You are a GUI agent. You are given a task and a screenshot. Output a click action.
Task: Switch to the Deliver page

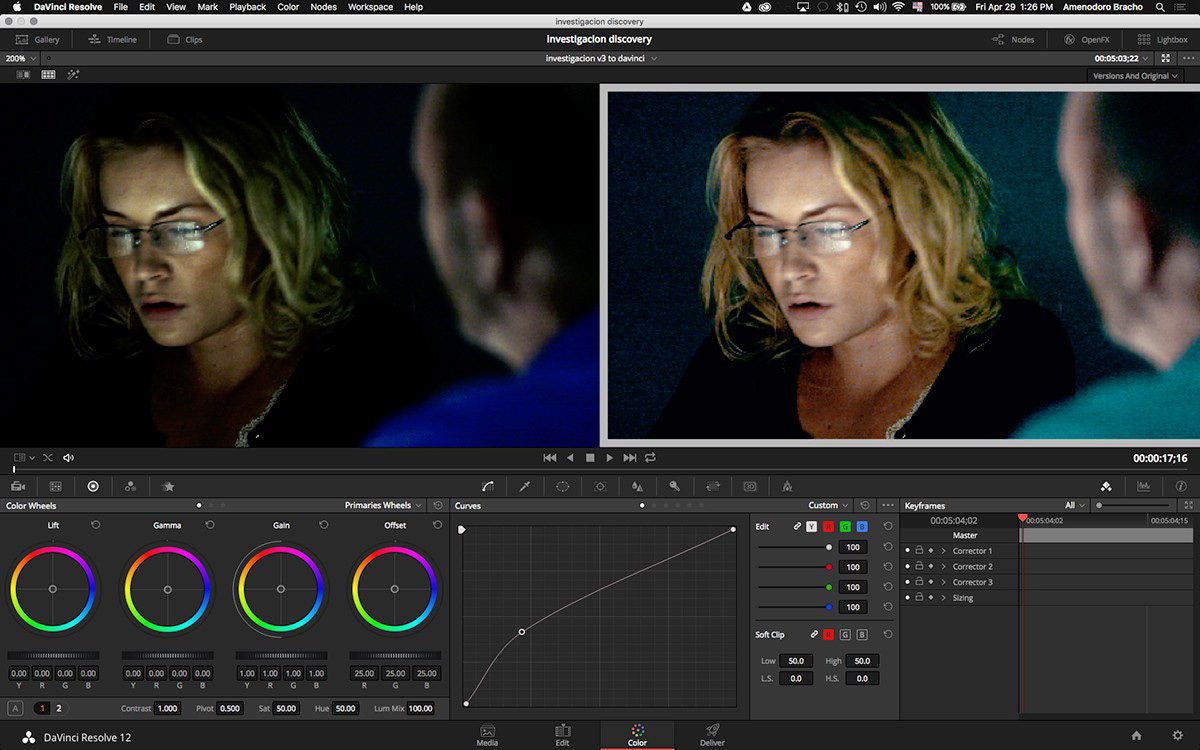pyautogui.click(x=712, y=735)
